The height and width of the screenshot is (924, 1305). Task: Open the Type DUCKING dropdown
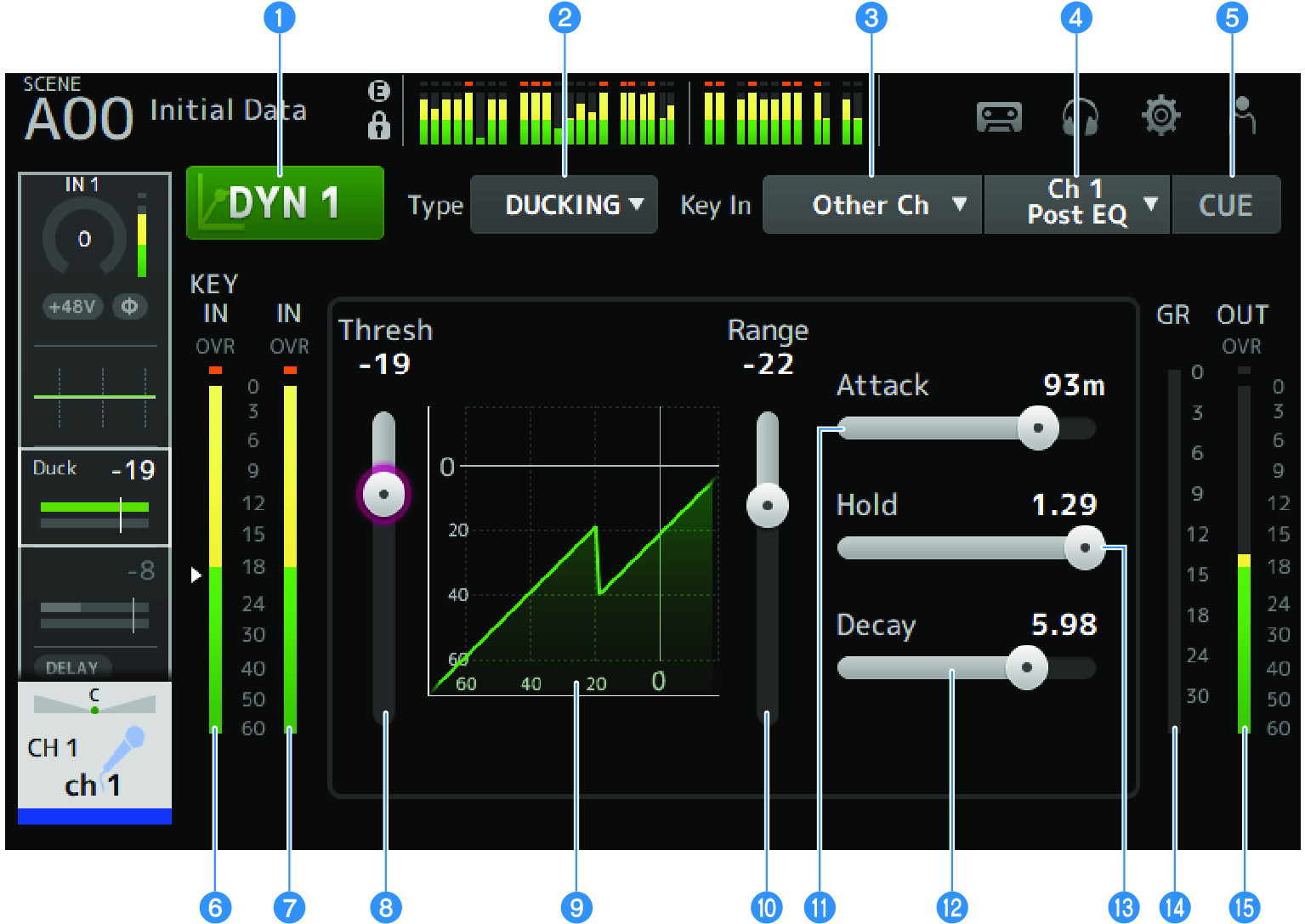564,204
